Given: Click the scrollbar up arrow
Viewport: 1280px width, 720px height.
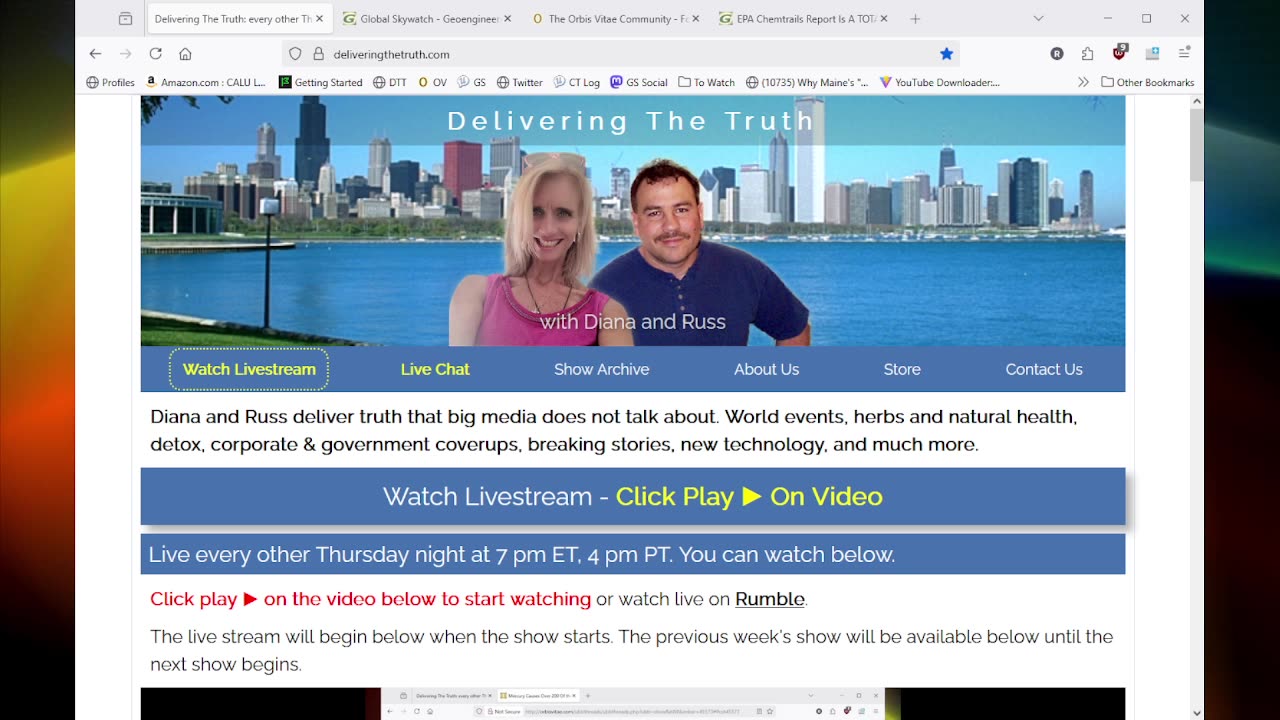Looking at the screenshot, I should click(1196, 102).
